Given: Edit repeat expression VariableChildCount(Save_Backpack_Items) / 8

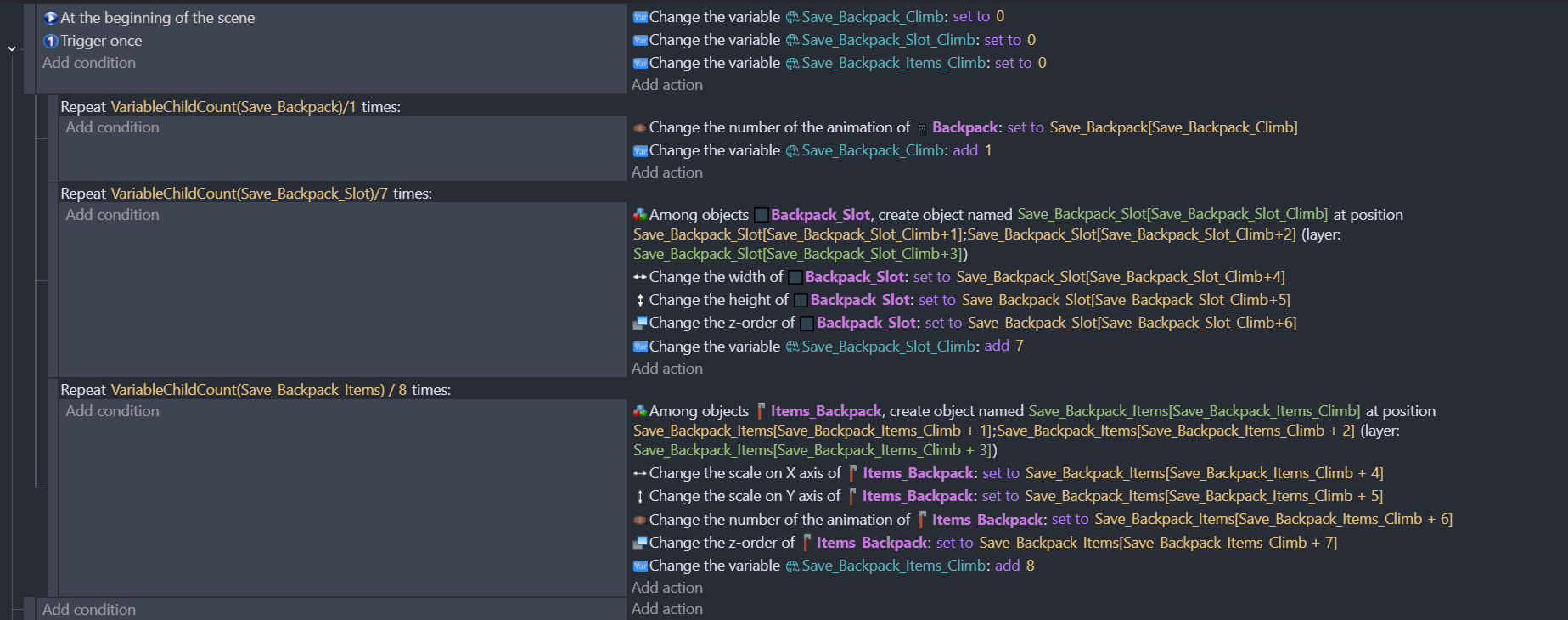Looking at the screenshot, I should 258,390.
